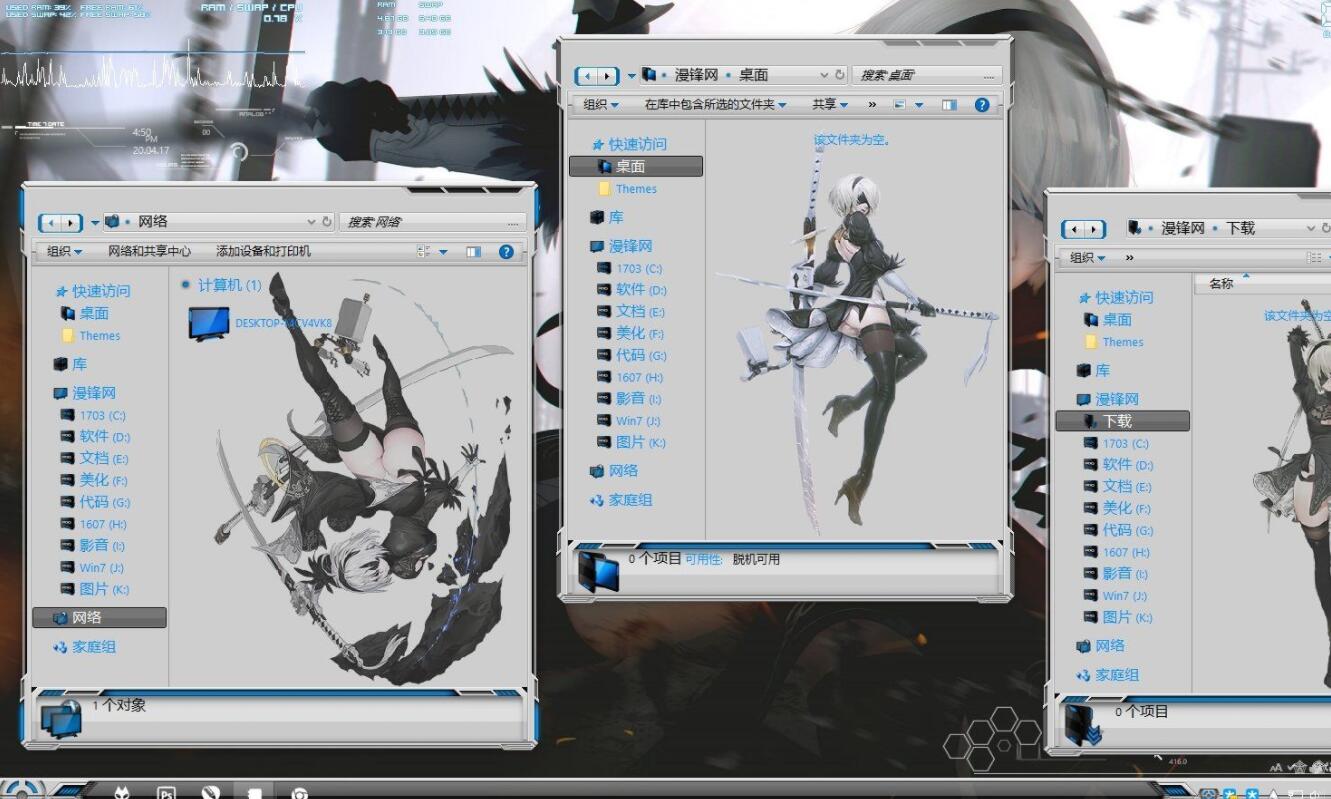Select 代码 (G:) drive in 桌面 window
The width and height of the screenshot is (1331, 799).
click(x=631, y=356)
